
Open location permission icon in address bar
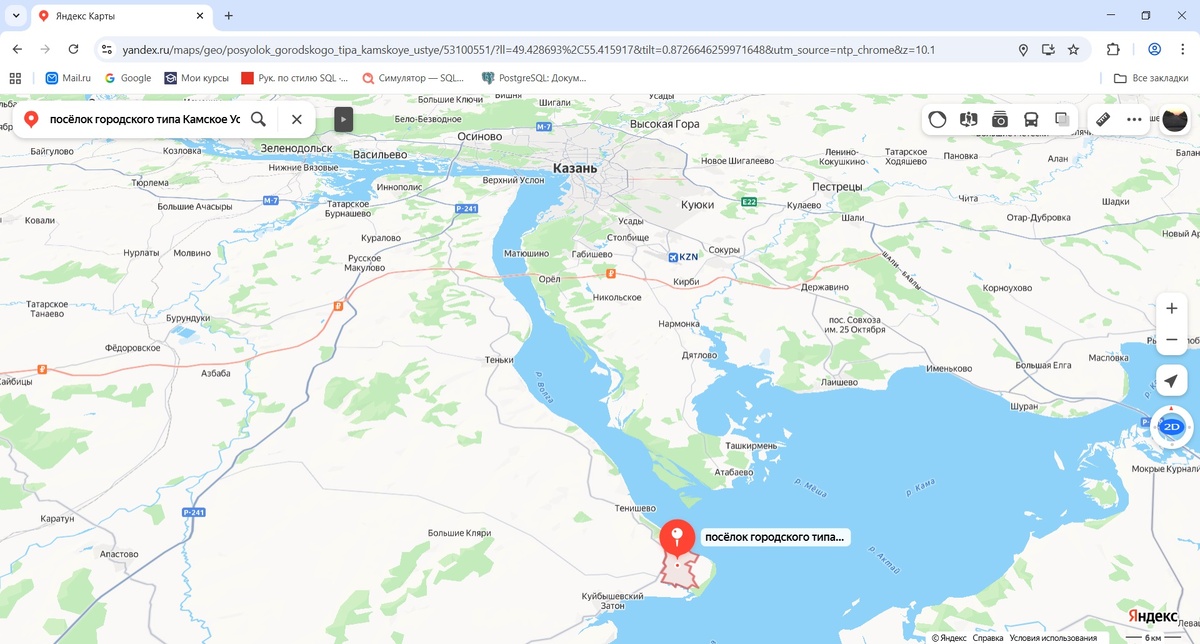tap(1023, 49)
